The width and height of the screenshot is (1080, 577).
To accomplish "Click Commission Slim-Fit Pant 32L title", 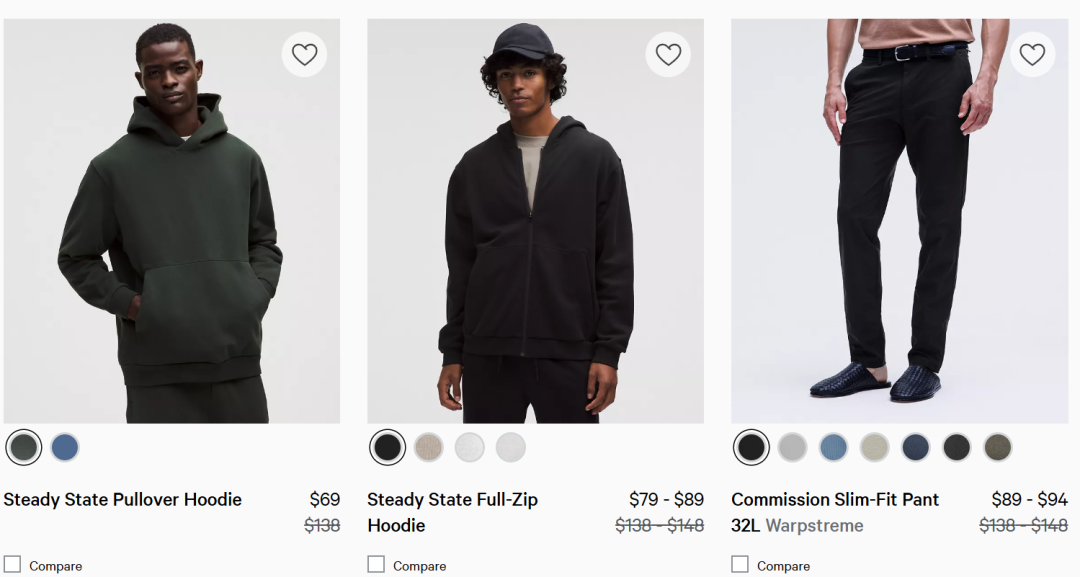I will (x=835, y=500).
